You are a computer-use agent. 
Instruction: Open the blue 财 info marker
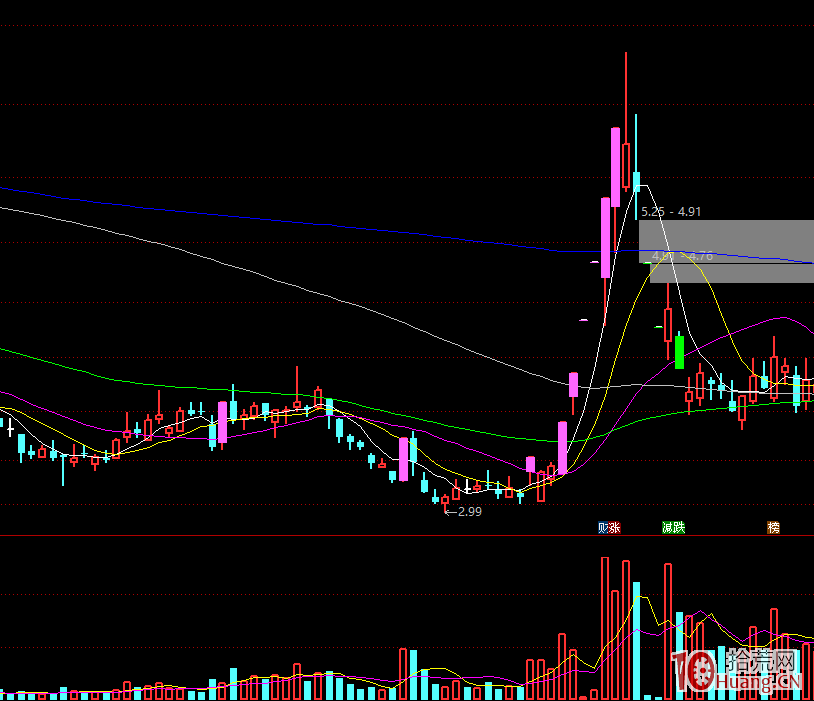click(x=603, y=528)
